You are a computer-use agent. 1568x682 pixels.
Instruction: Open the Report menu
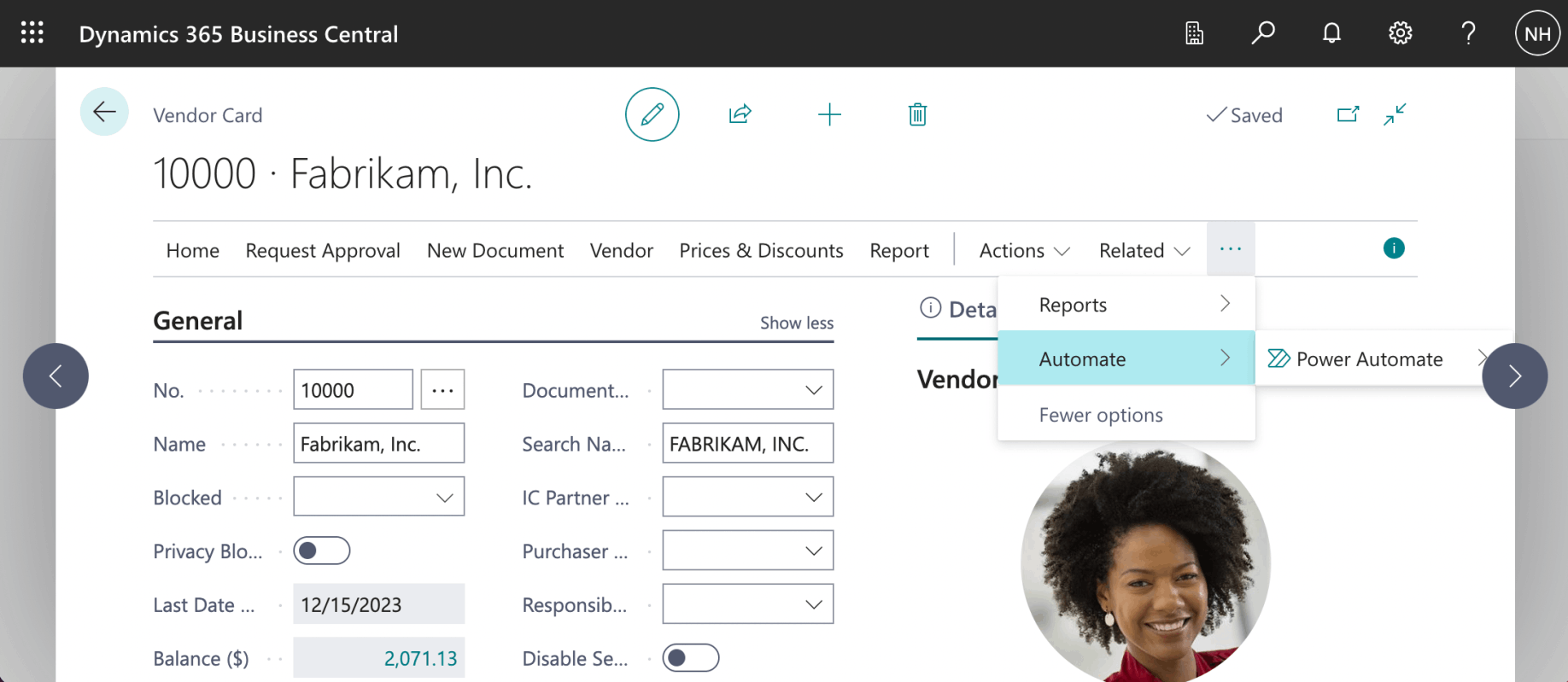[899, 250]
